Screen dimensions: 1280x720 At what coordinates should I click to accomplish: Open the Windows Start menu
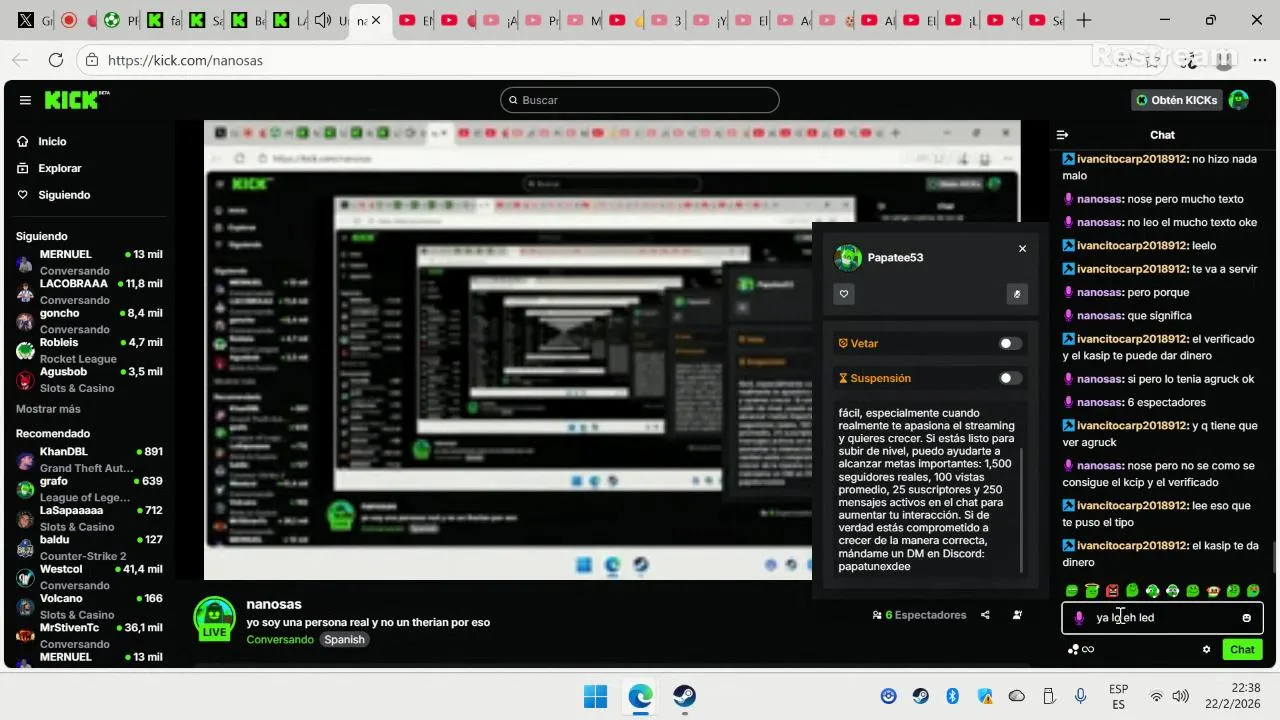click(x=595, y=696)
